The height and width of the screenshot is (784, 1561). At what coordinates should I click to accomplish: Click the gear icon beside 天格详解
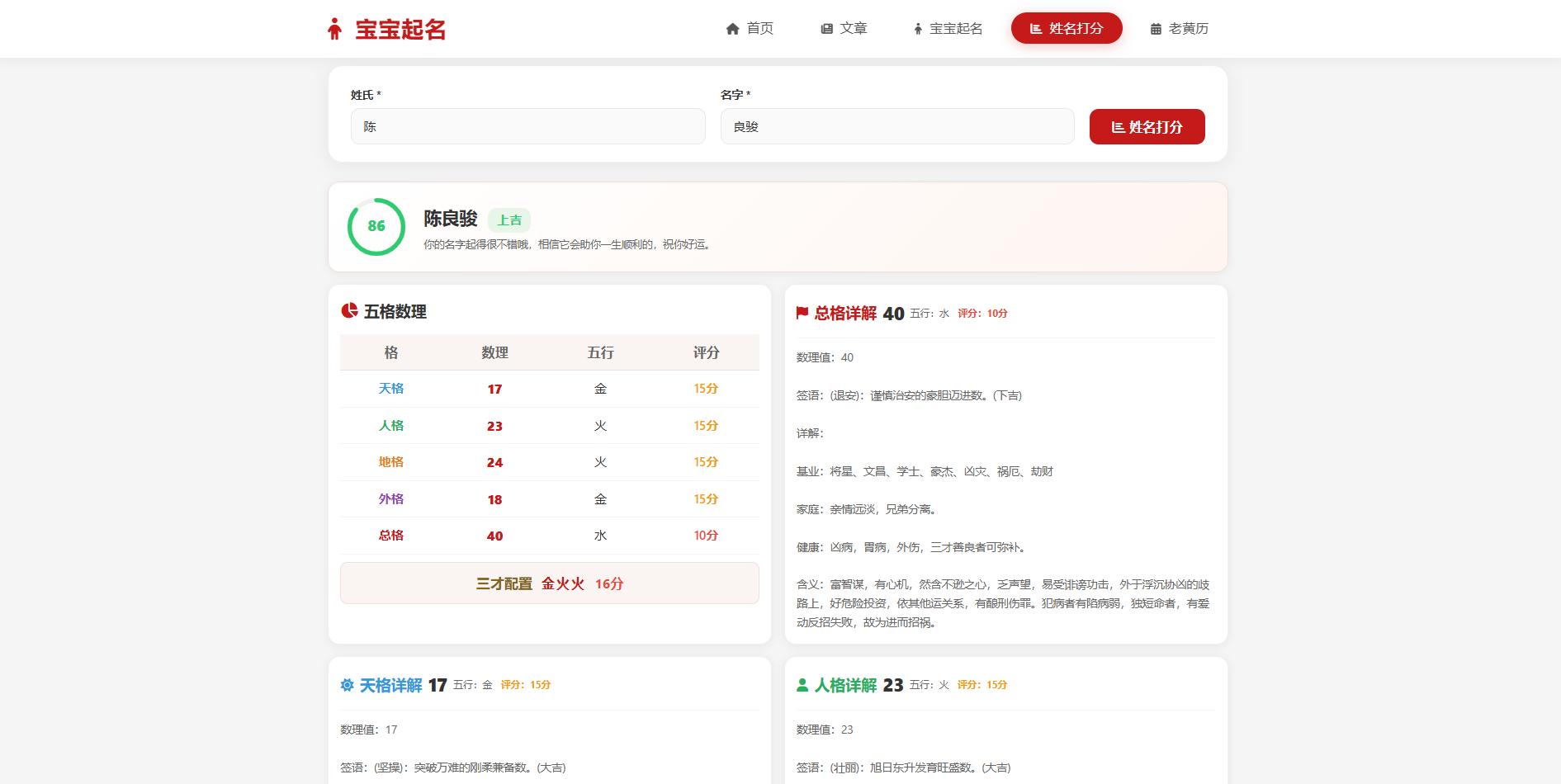coord(348,685)
